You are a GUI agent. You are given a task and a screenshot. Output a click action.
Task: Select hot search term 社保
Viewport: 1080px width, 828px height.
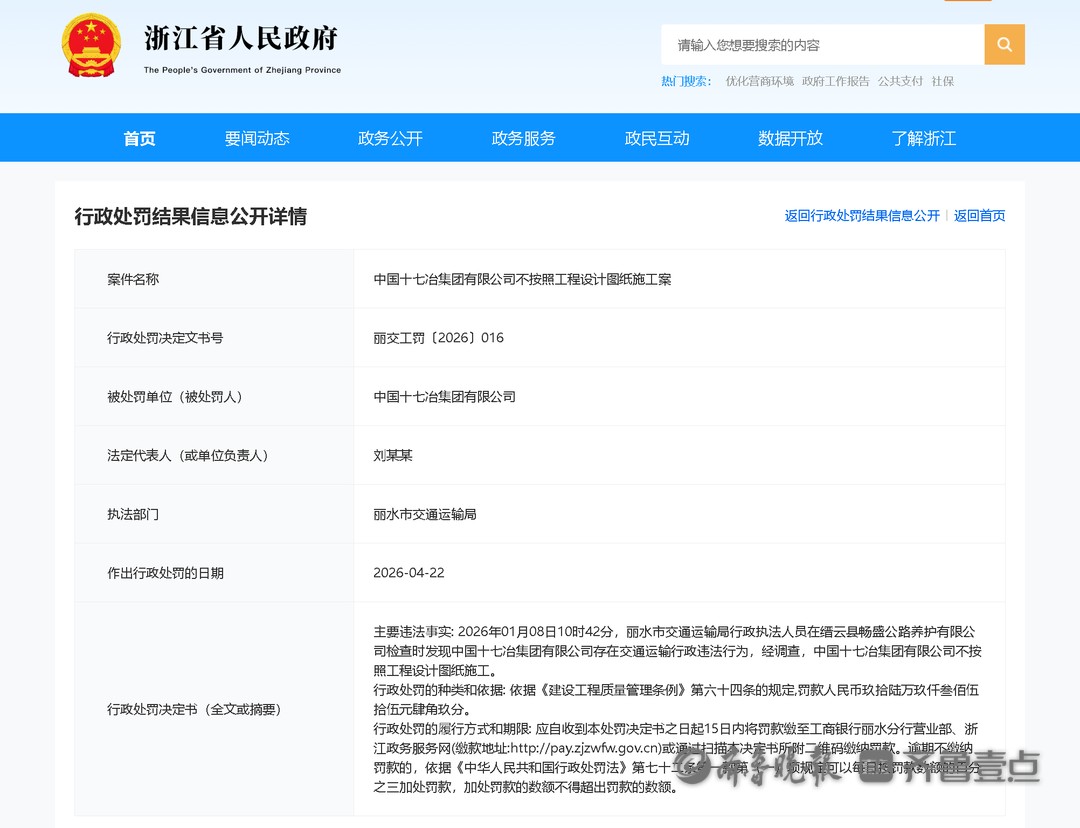[x=942, y=81]
